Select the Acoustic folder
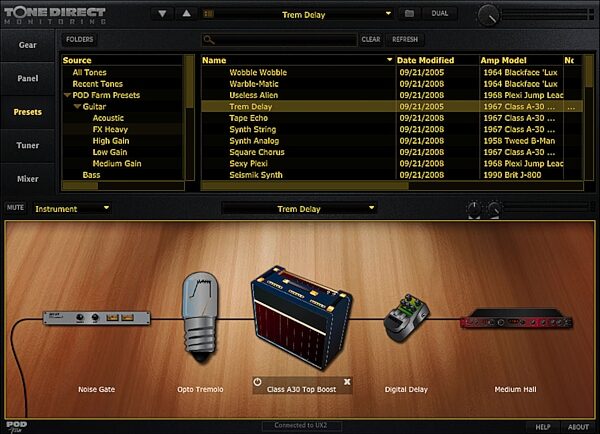This screenshot has width=600, height=434. click(108, 118)
